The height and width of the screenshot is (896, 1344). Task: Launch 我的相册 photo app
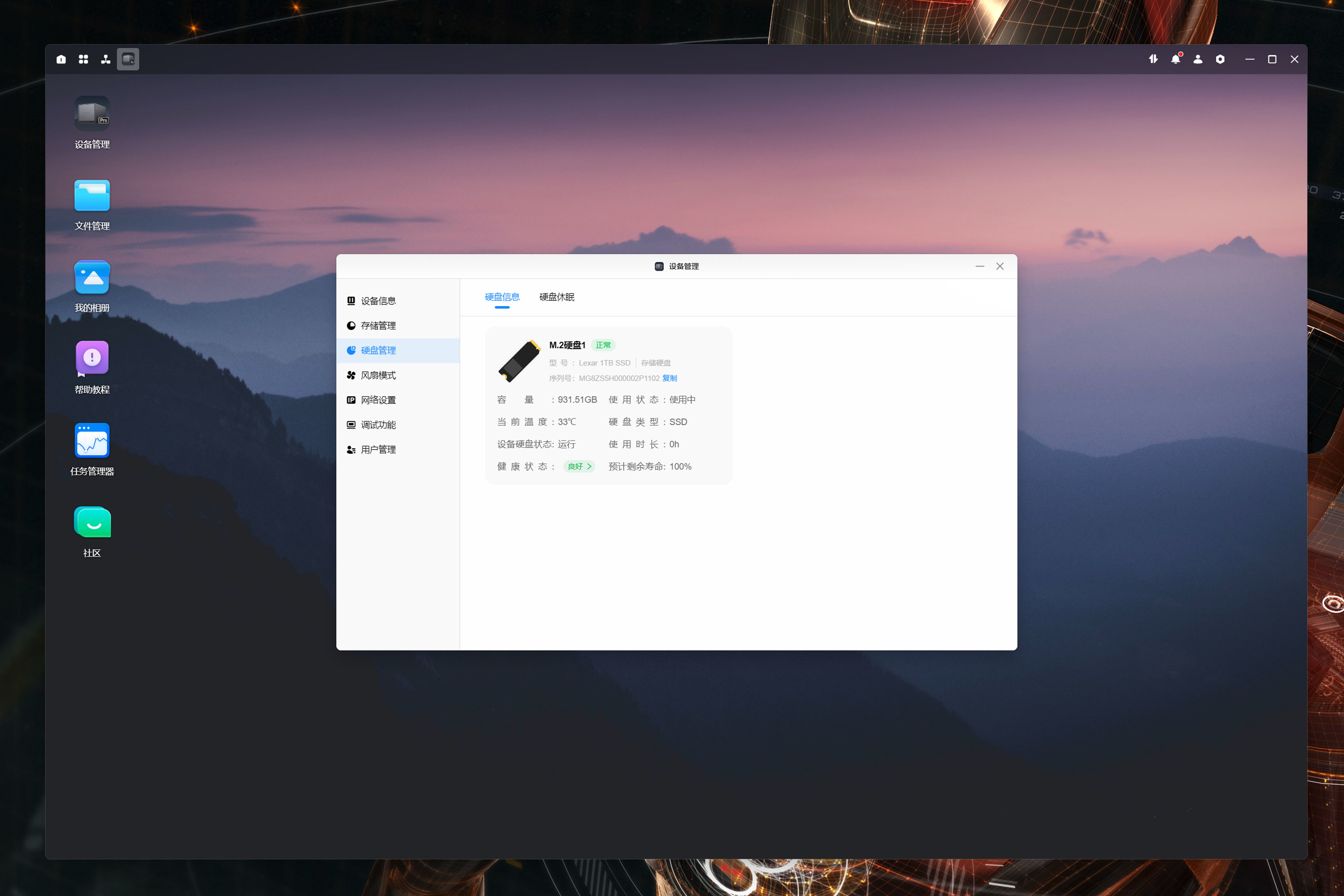(92, 278)
